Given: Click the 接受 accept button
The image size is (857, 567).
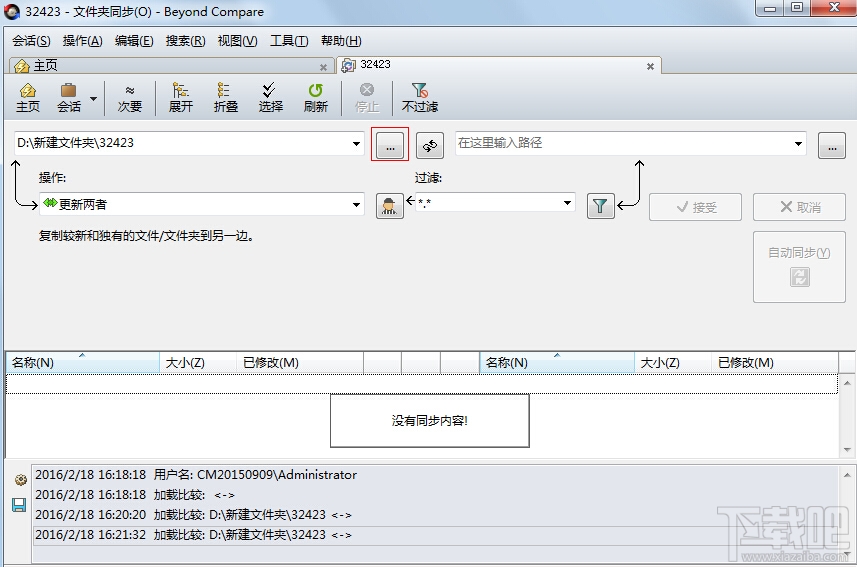Looking at the screenshot, I should pyautogui.click(x=695, y=207).
